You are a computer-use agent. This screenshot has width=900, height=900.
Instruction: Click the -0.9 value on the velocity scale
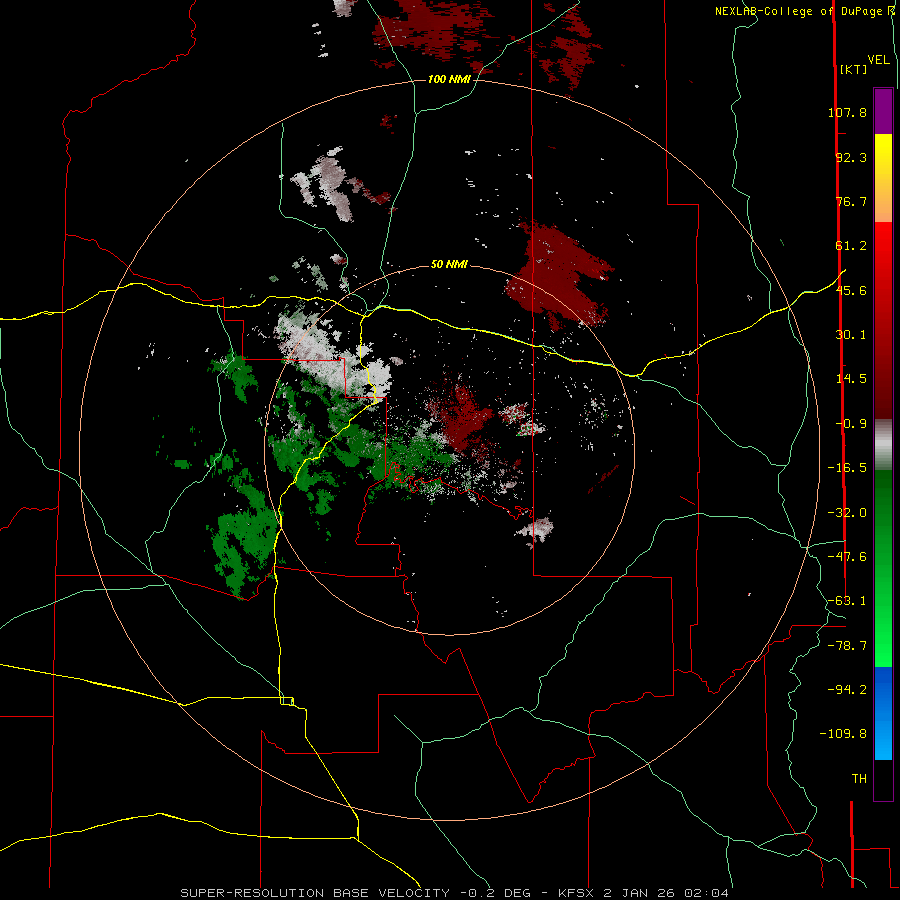(x=851, y=424)
